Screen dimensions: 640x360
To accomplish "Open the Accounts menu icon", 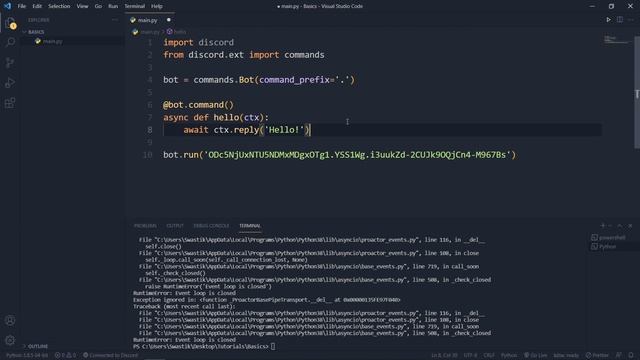I will click(x=10, y=320).
